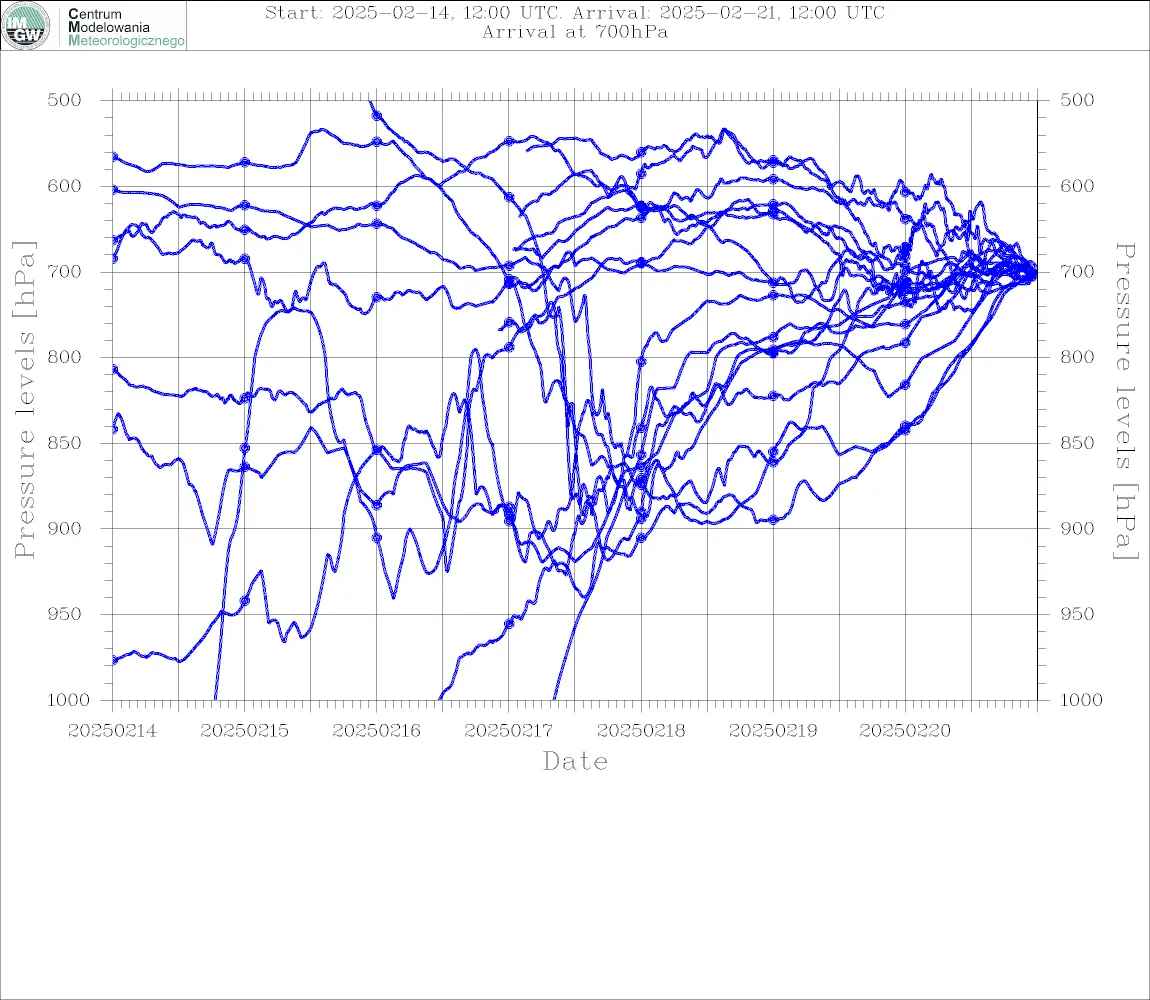Click the date label 20250214
The height and width of the screenshot is (1000, 1150).
point(112,731)
